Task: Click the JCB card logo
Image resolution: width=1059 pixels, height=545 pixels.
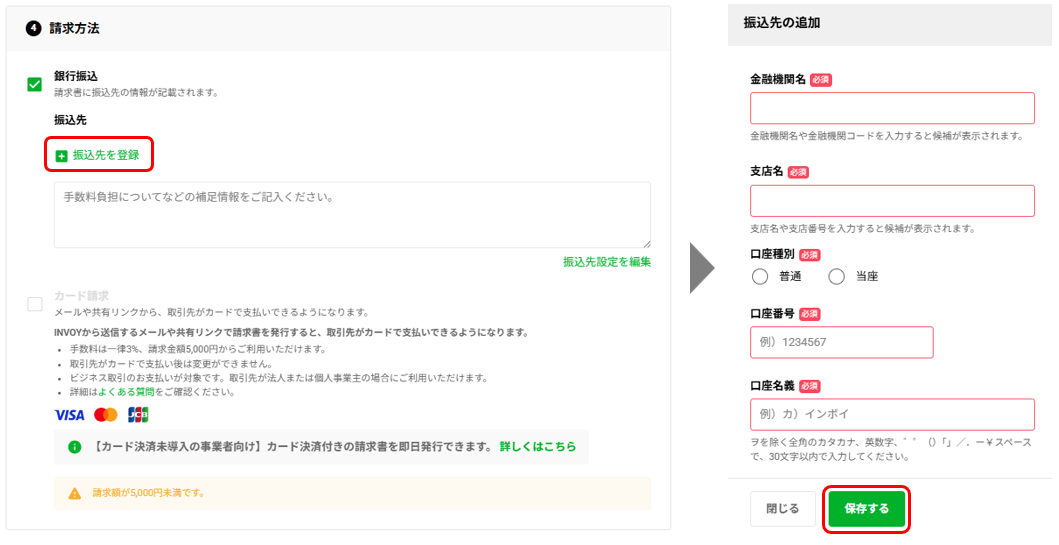Action: click(138, 415)
